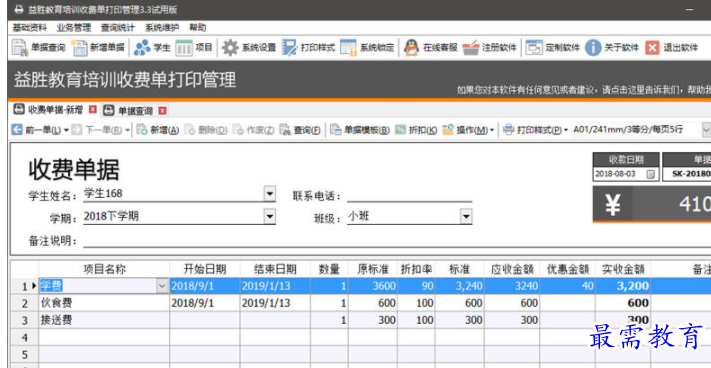Close the 收费单据-新增 tab
The height and width of the screenshot is (368, 711).
click(93, 110)
